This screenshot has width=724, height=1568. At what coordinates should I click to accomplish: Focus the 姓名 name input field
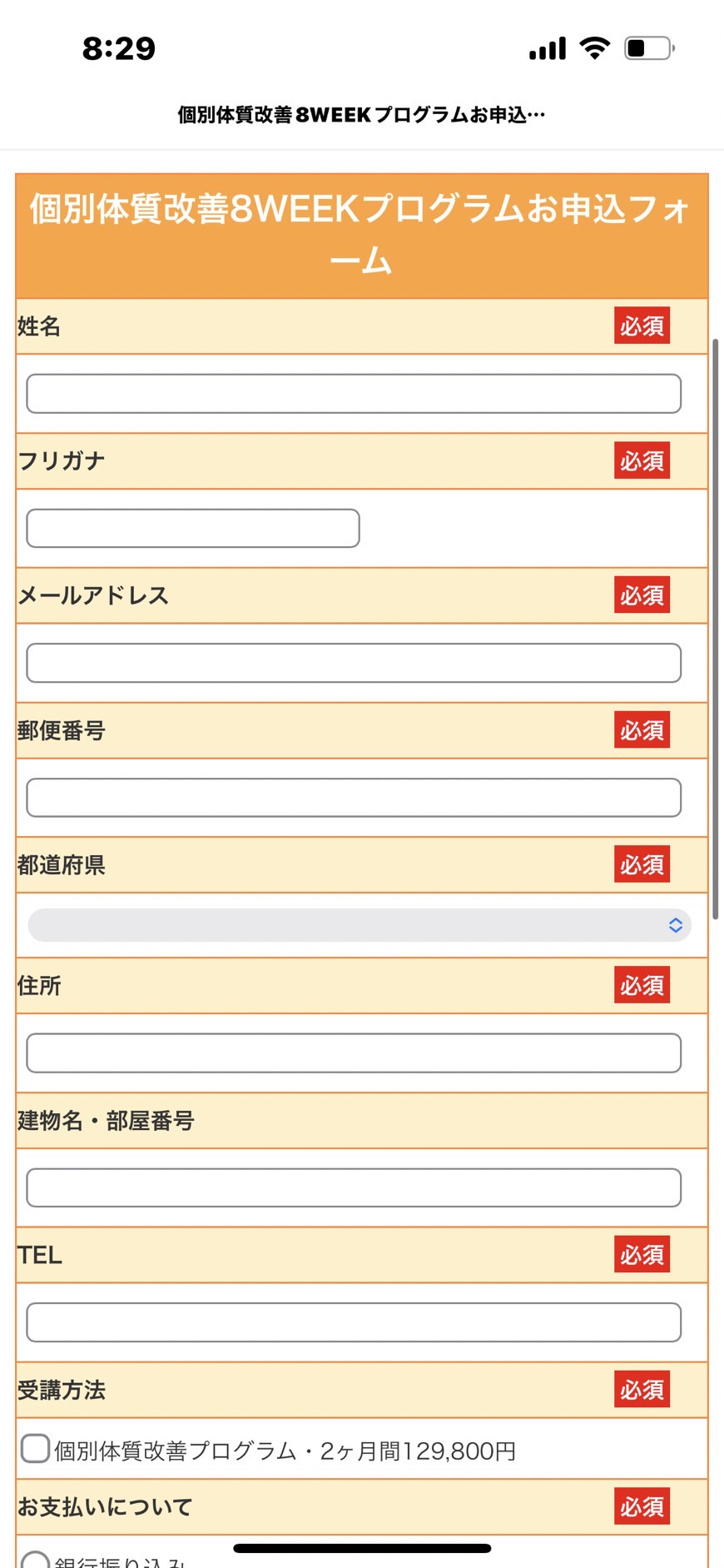click(x=354, y=394)
